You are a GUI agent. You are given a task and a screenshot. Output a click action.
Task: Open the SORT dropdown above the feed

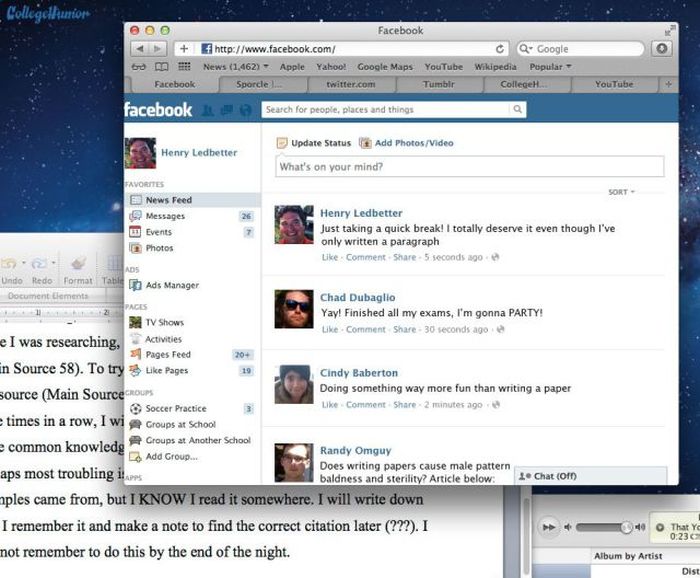tap(621, 192)
